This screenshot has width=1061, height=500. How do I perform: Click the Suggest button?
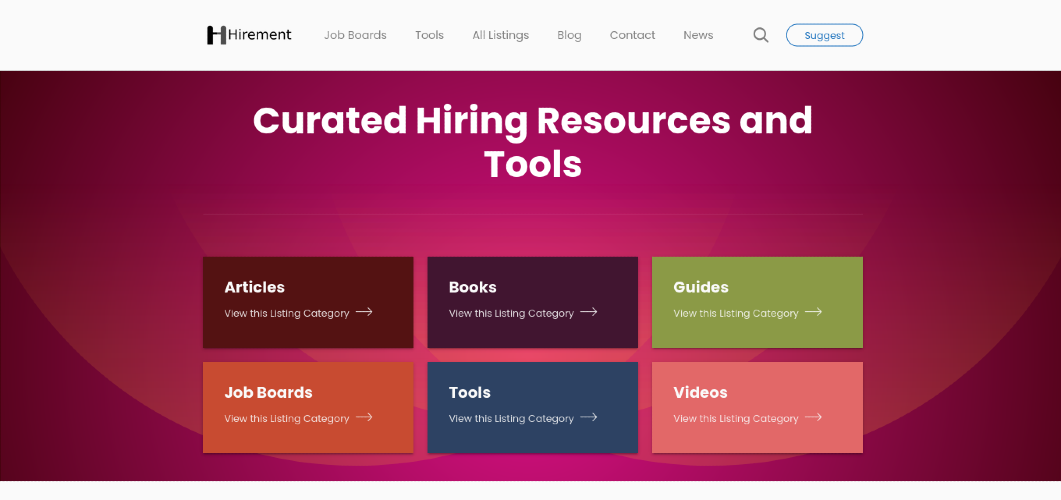(824, 35)
